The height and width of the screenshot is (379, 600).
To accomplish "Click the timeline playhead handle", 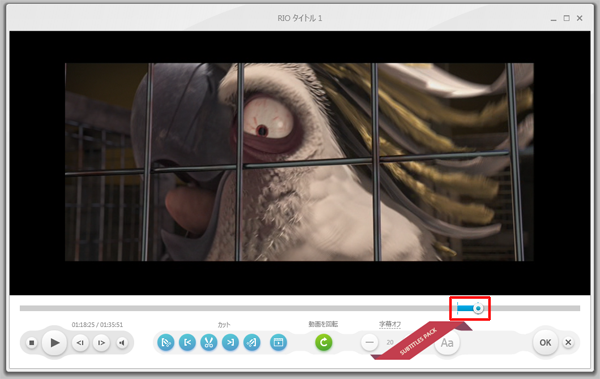I will click(x=478, y=308).
